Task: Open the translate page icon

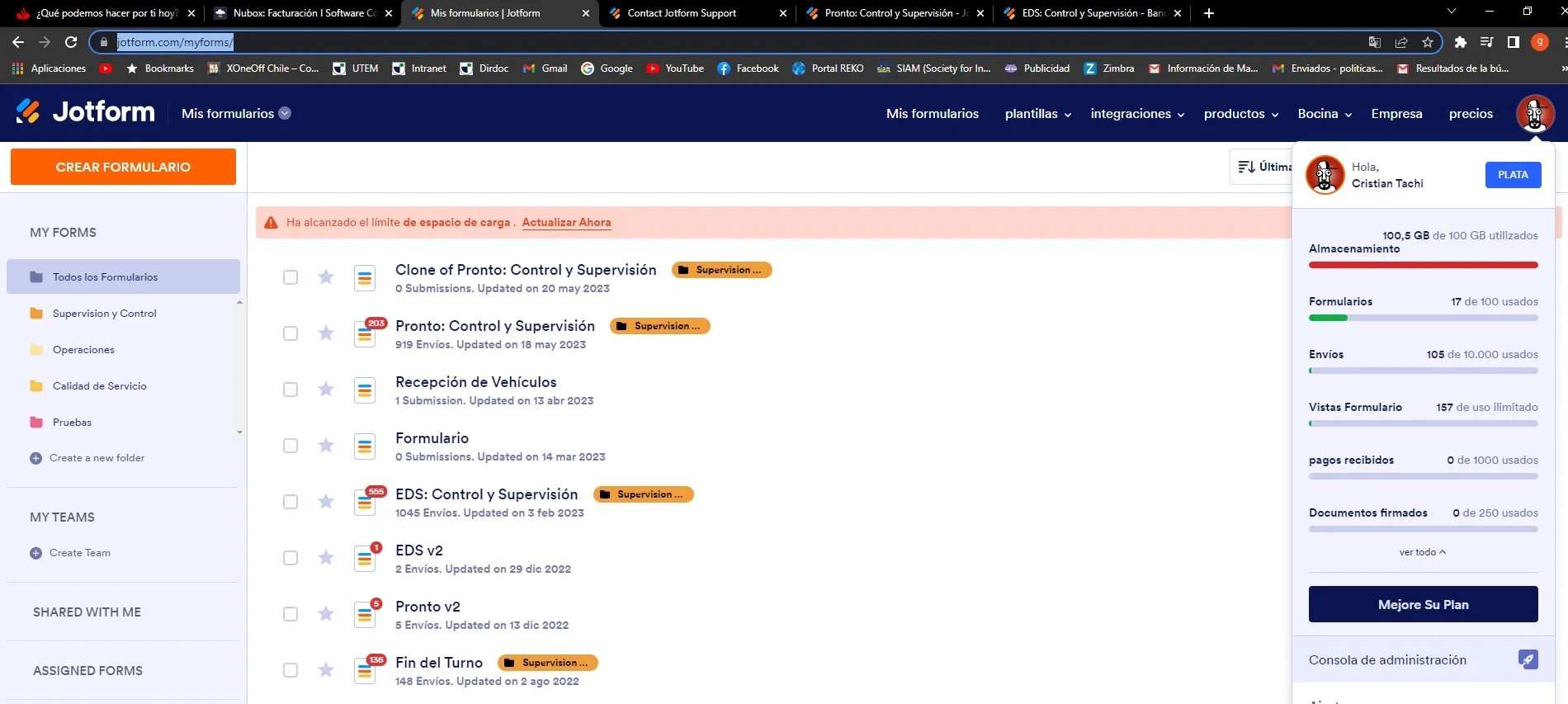Action: point(1375,42)
